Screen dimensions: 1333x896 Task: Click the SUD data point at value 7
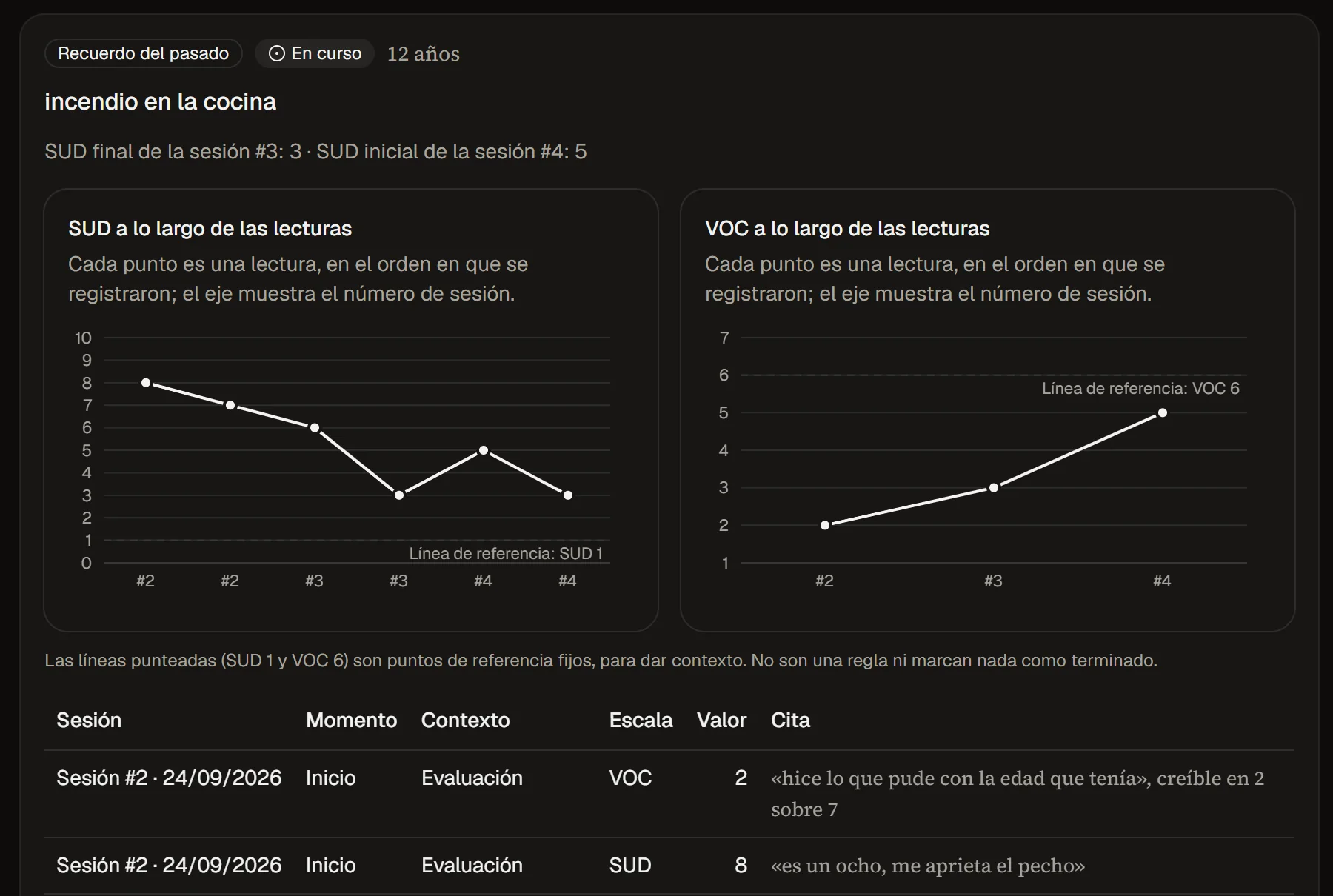(230, 405)
